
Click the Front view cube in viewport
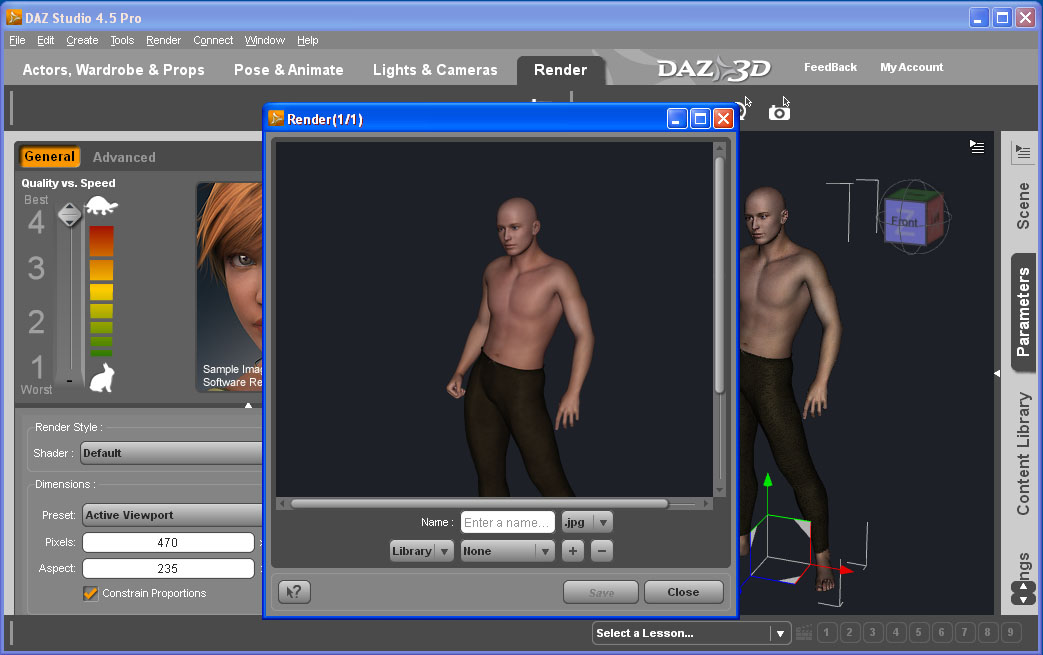point(904,221)
